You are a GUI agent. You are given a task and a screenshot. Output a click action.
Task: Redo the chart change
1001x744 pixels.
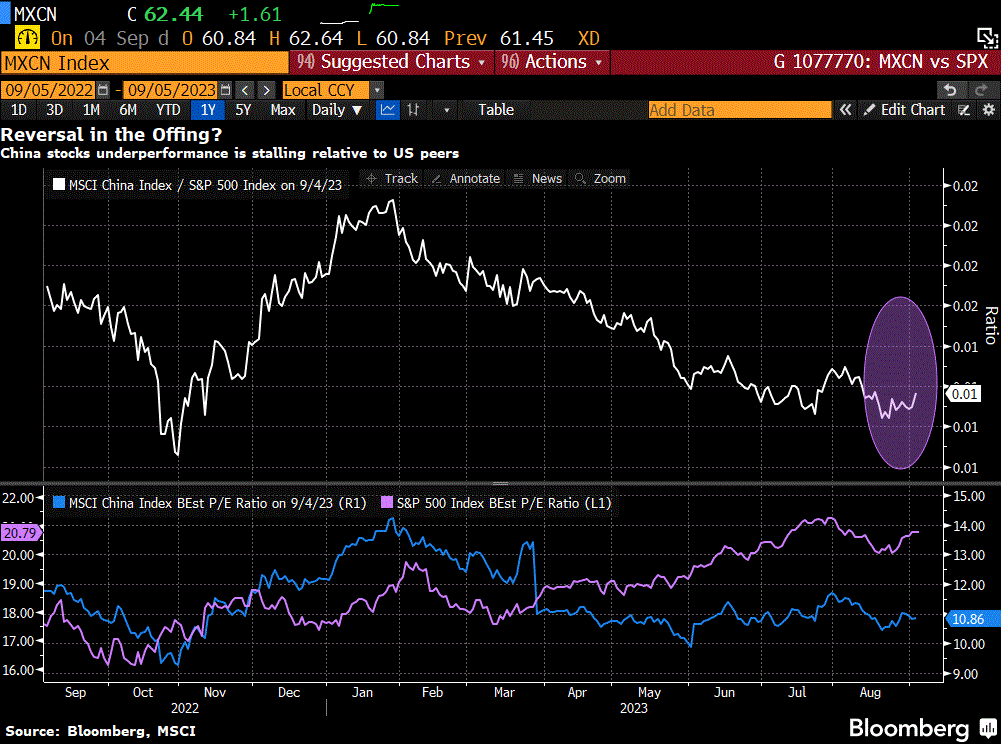pos(981,90)
